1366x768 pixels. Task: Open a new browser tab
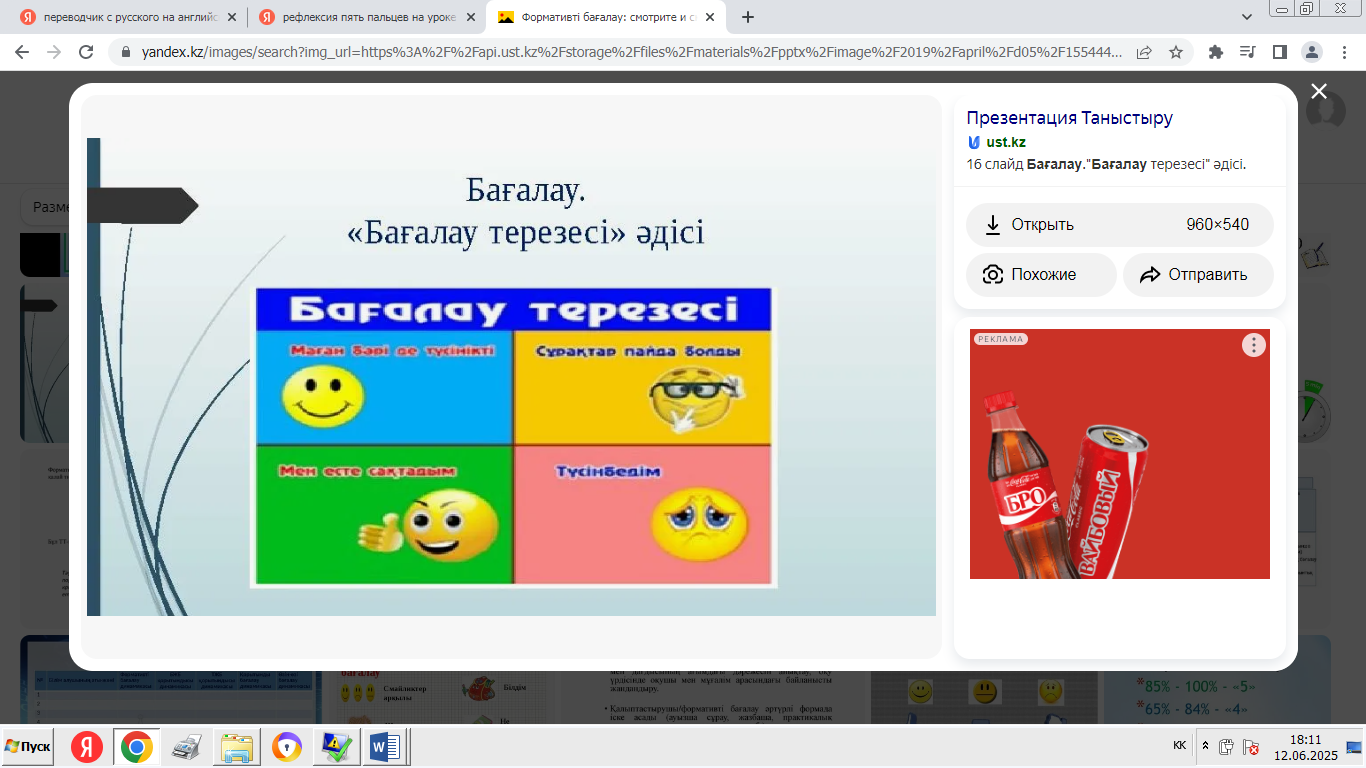coord(748,17)
